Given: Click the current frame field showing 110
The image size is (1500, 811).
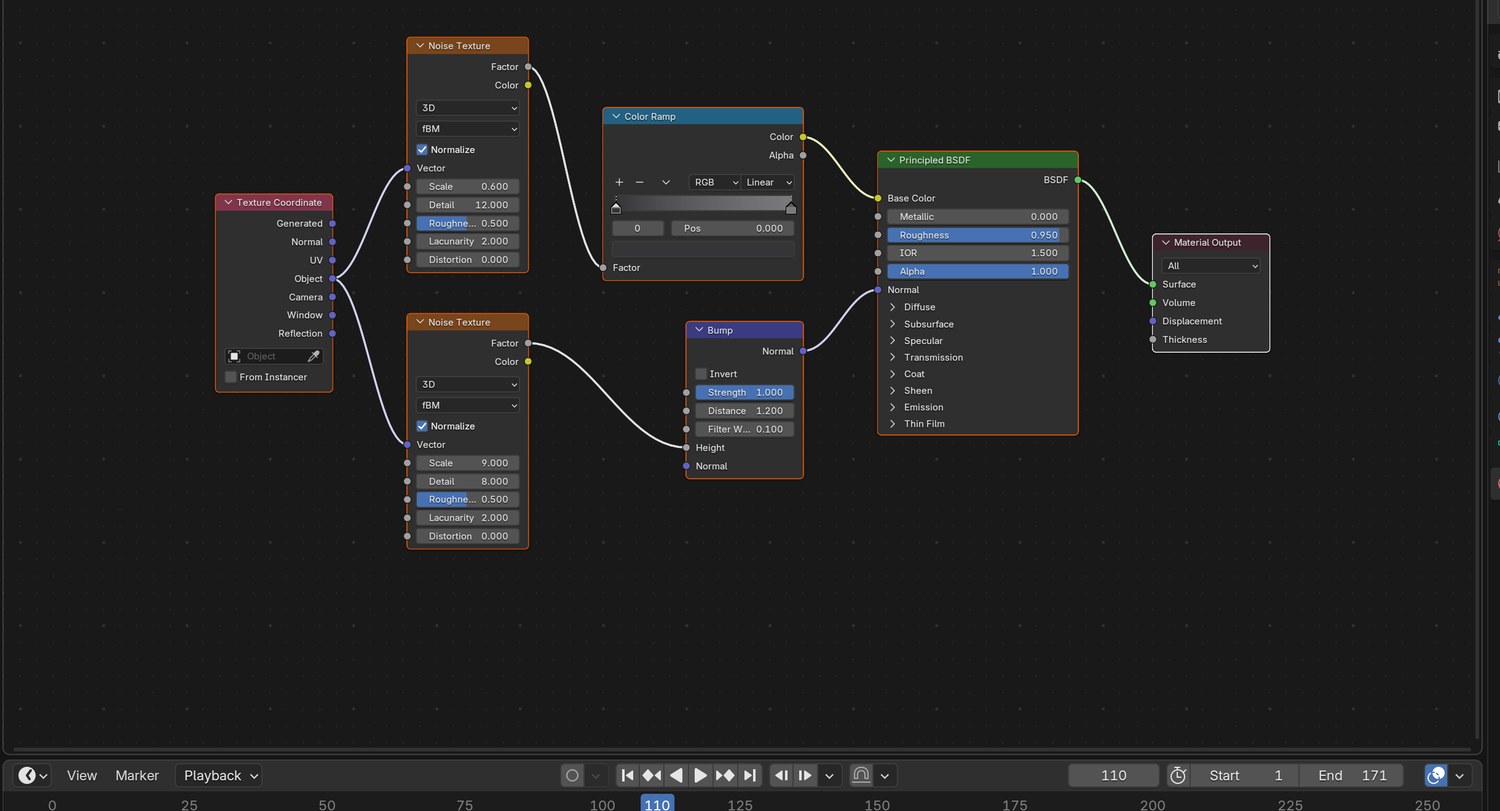Looking at the screenshot, I should pos(1114,775).
